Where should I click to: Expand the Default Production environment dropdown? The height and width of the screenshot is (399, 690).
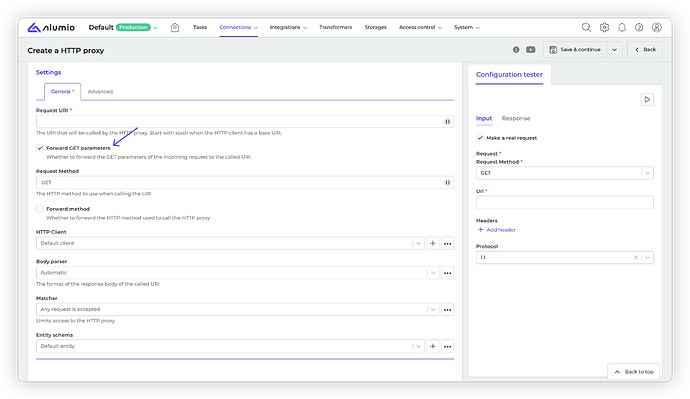pyautogui.click(x=123, y=27)
